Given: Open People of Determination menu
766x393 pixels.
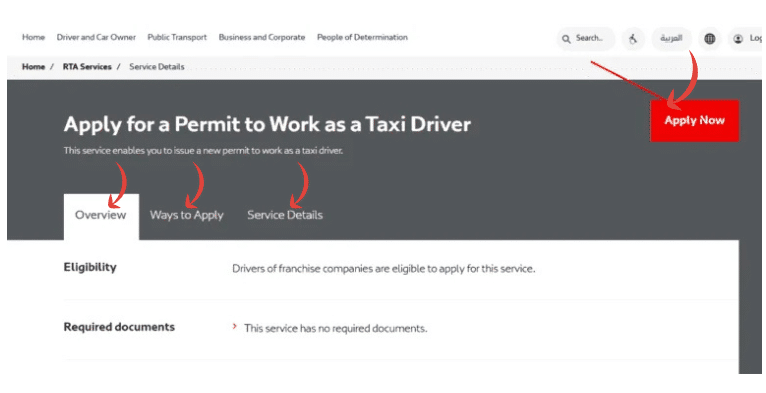Looking at the screenshot, I should [362, 37].
